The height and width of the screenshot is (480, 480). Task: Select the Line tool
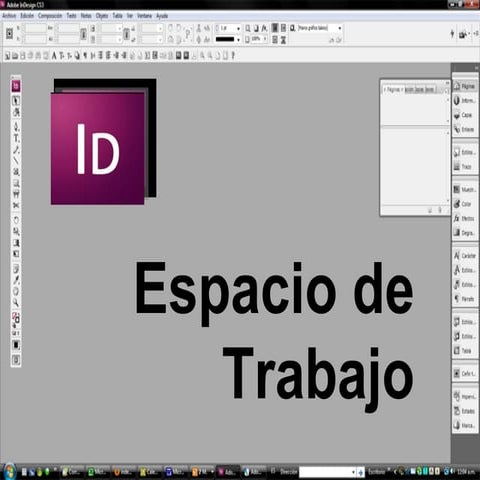click(16, 161)
